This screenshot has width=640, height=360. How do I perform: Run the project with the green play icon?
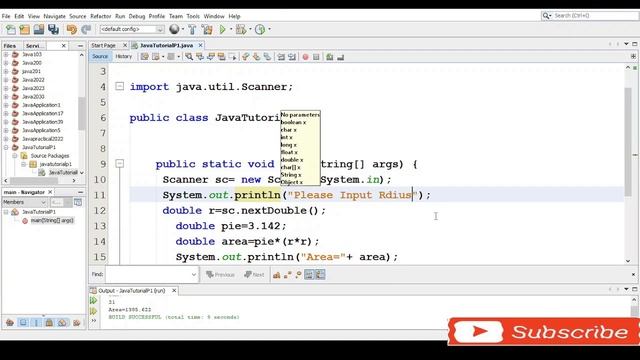222,29
